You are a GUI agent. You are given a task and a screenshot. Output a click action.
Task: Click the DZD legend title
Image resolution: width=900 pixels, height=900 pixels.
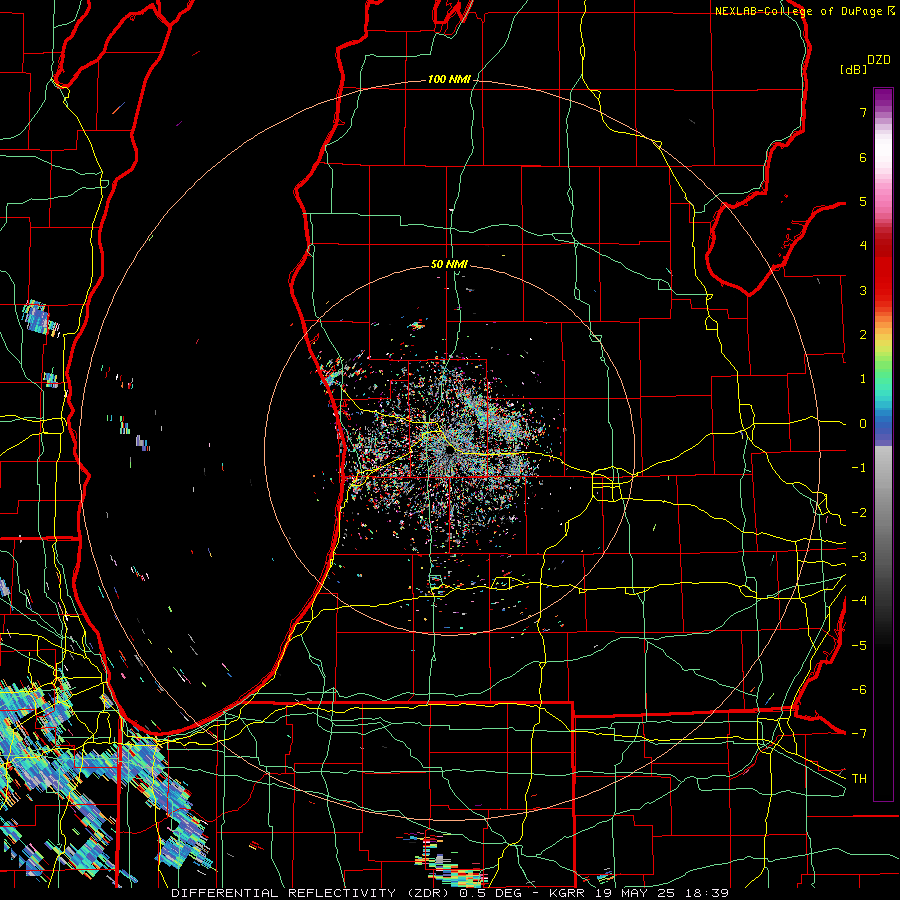coord(879,60)
